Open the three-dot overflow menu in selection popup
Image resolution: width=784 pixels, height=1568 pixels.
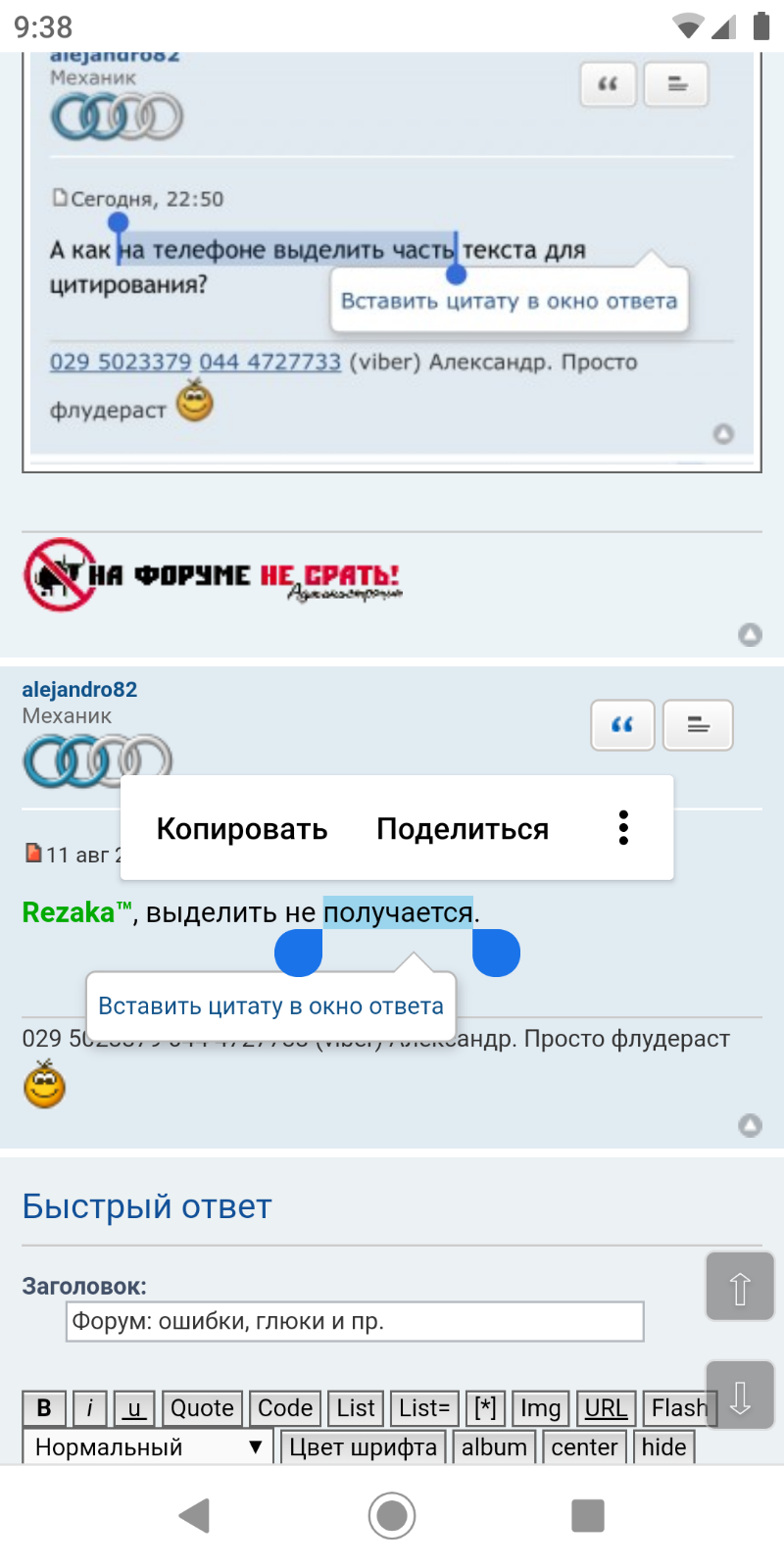[623, 828]
